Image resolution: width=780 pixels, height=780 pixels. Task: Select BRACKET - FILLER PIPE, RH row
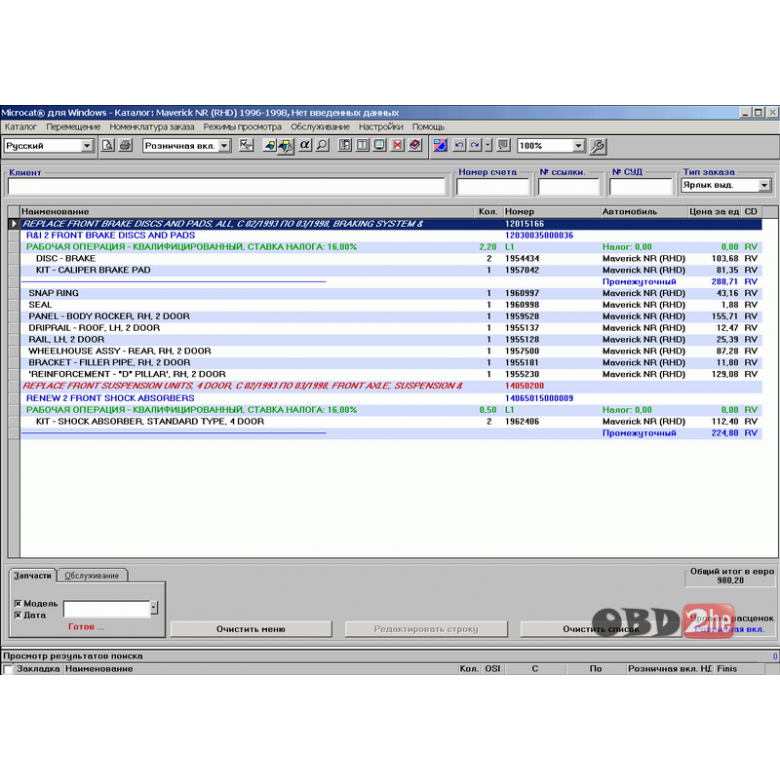pyautogui.click(x=391, y=363)
